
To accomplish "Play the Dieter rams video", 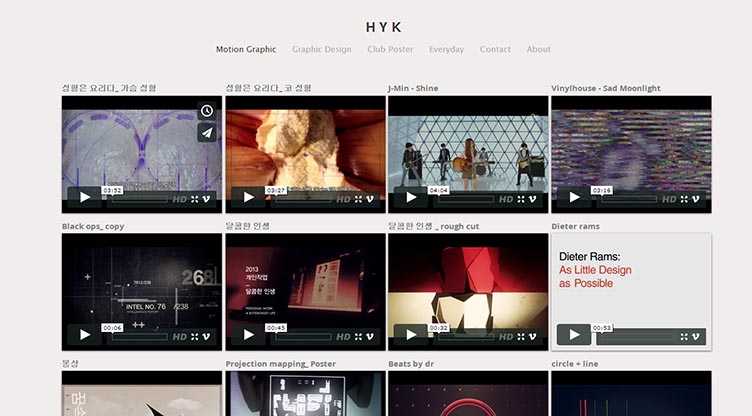I will tap(574, 334).
